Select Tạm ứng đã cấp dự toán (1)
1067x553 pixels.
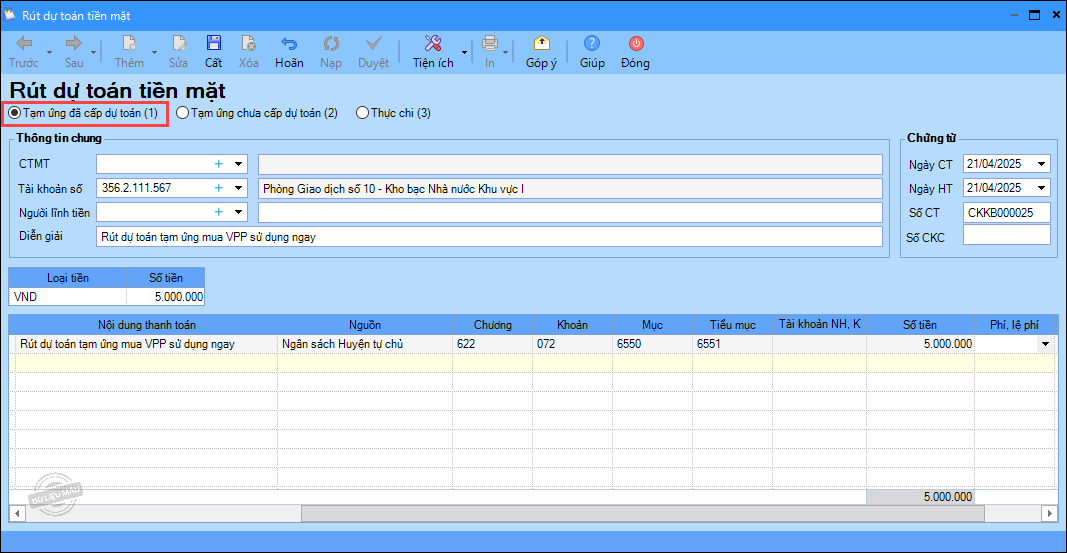(x=83, y=113)
